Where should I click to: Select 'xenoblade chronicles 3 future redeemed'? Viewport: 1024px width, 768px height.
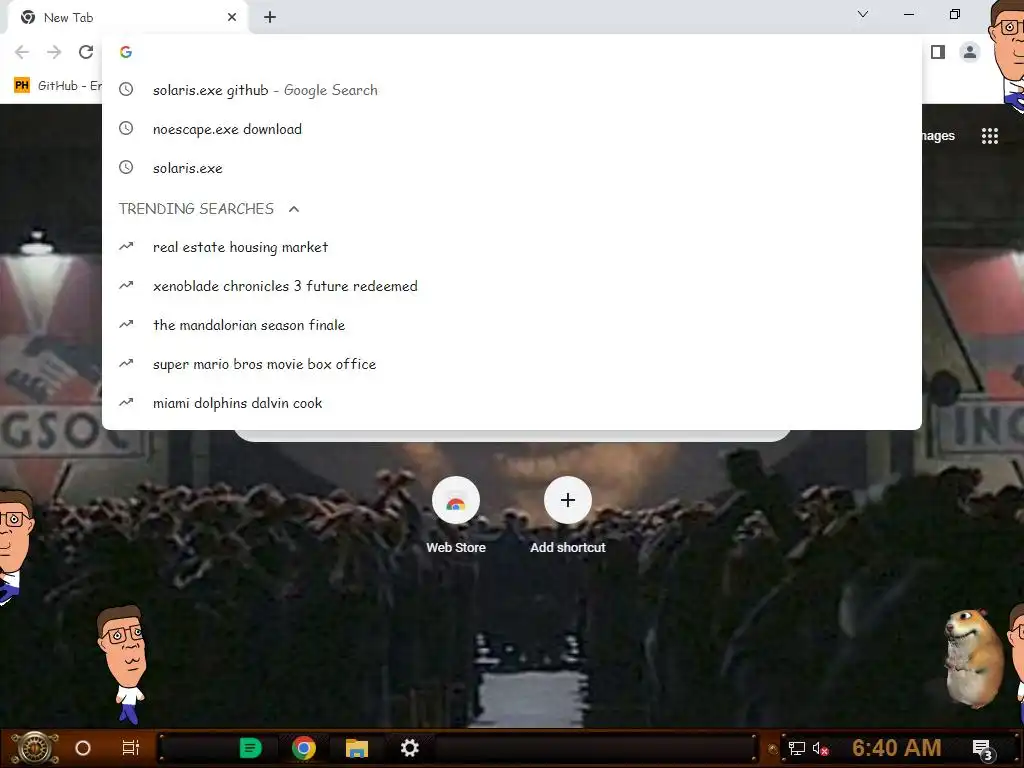coord(512,286)
